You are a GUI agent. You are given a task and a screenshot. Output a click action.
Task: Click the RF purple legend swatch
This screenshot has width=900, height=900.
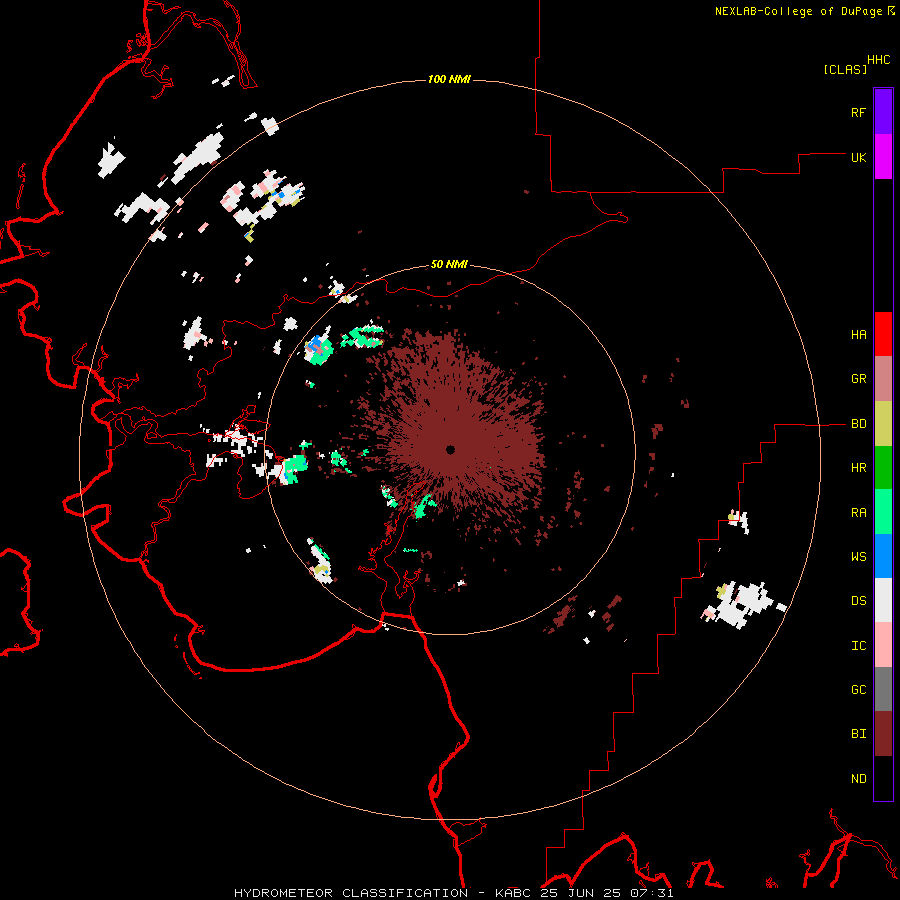coord(883,112)
